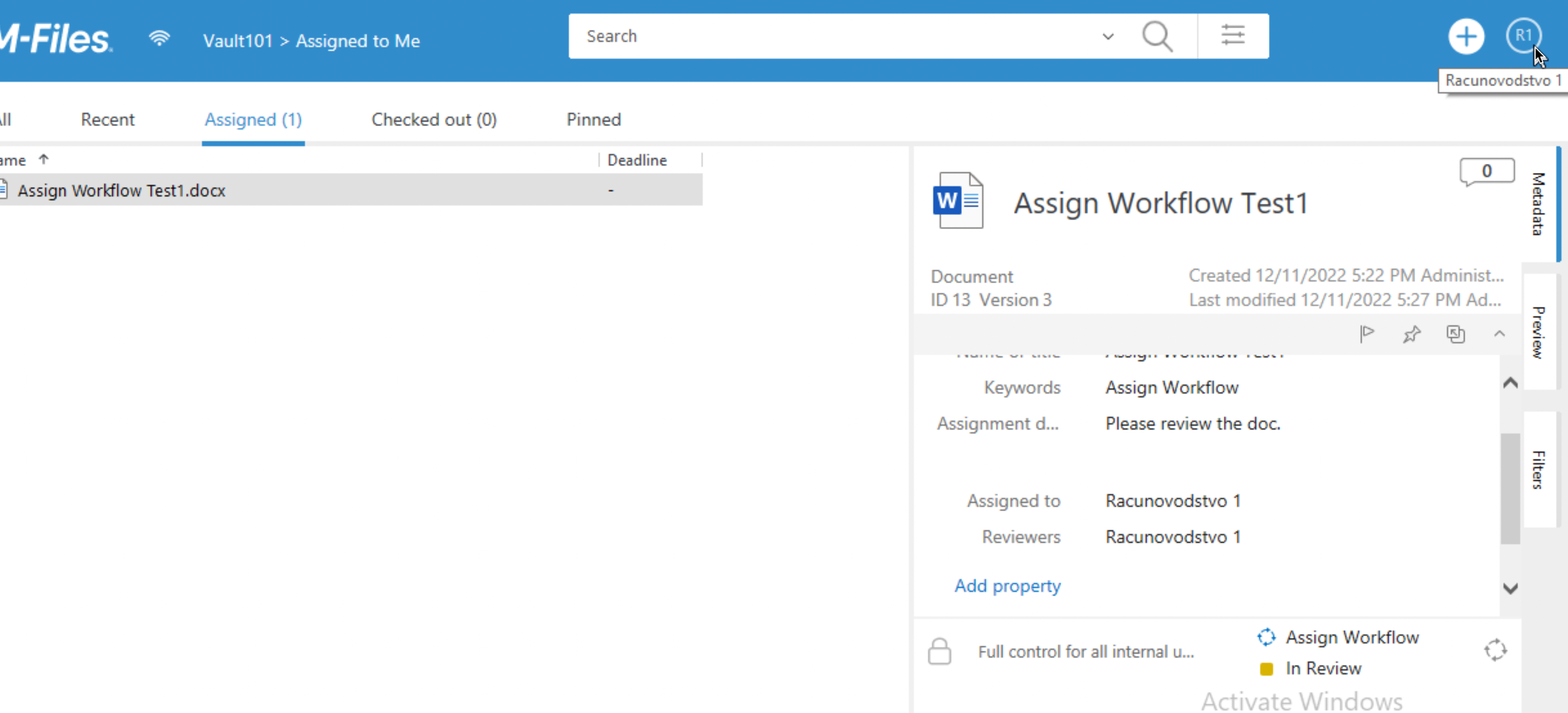
Task: Click Please review the doc. description
Action: click(1192, 424)
